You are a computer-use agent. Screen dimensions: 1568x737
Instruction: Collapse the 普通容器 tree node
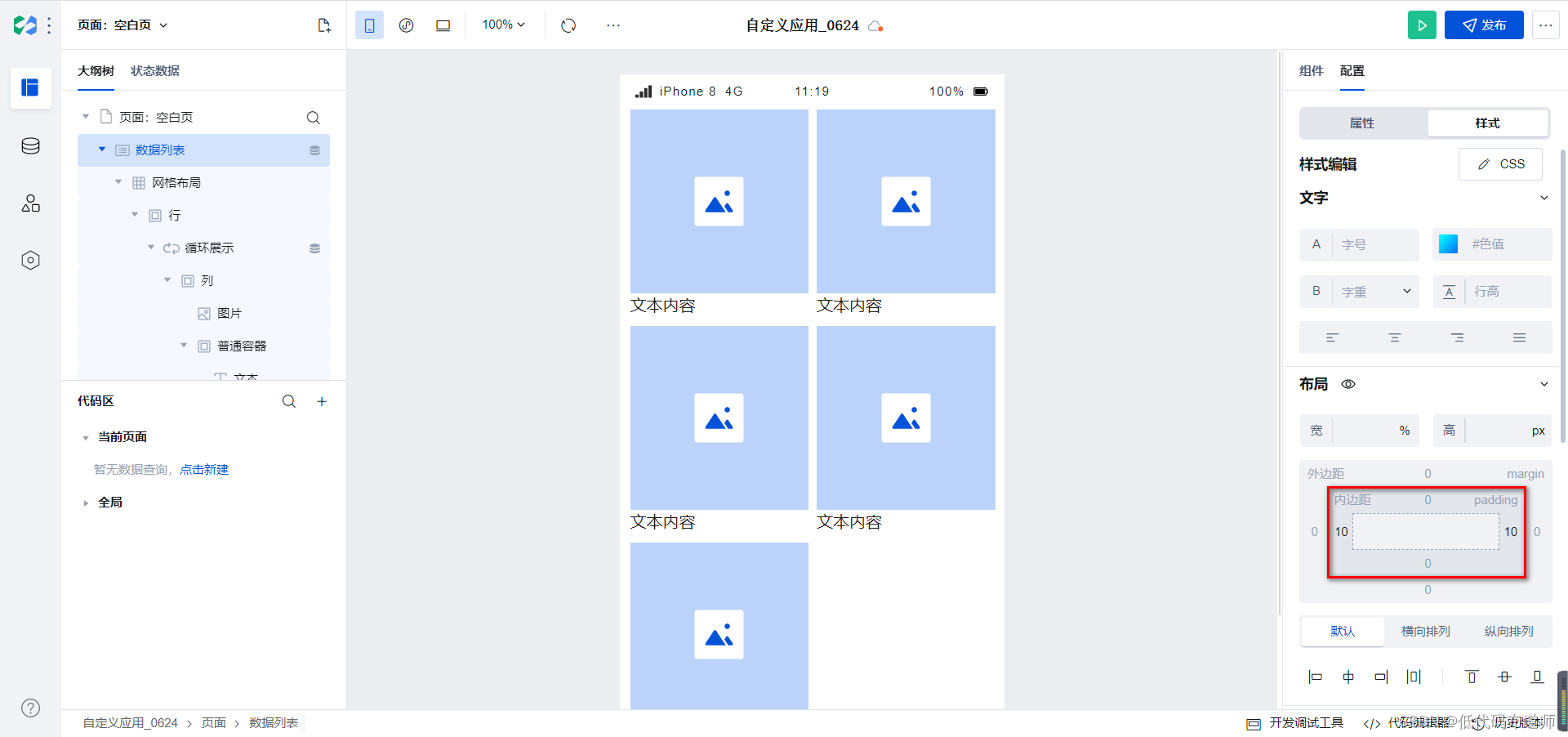pyautogui.click(x=184, y=346)
